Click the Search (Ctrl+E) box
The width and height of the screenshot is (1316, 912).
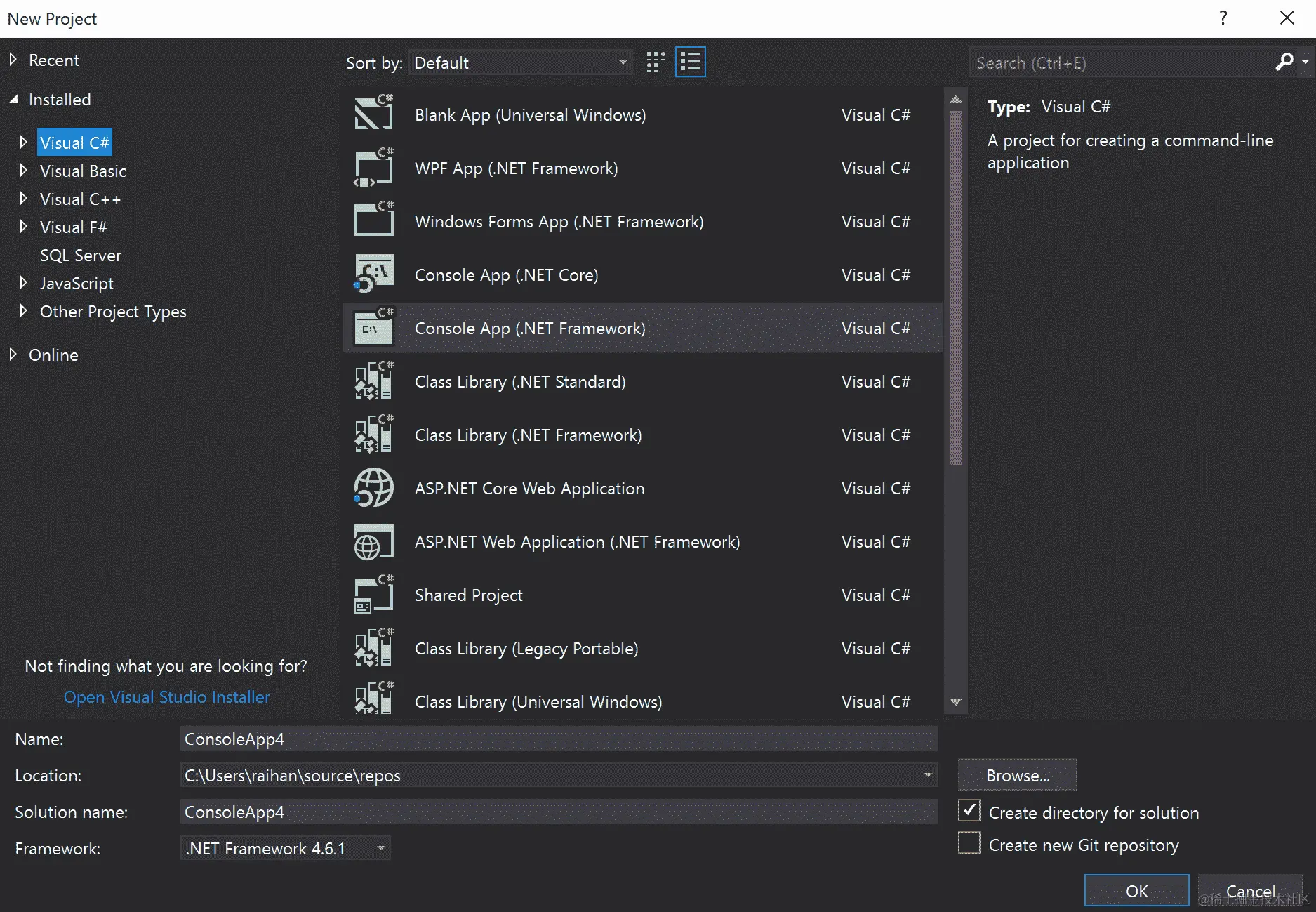[x=1121, y=62]
